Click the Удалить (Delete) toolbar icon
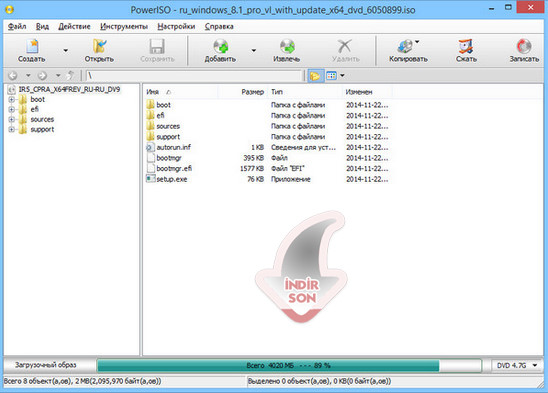This screenshot has width=548, height=393. pos(345,50)
